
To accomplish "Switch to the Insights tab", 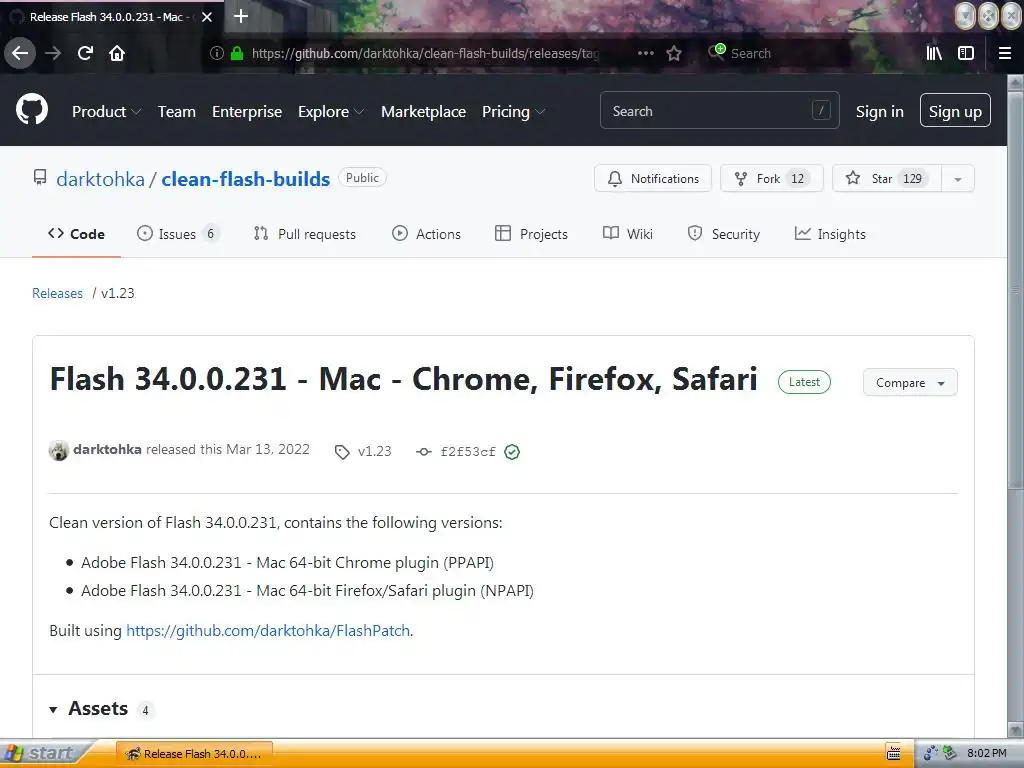I will tap(830, 234).
